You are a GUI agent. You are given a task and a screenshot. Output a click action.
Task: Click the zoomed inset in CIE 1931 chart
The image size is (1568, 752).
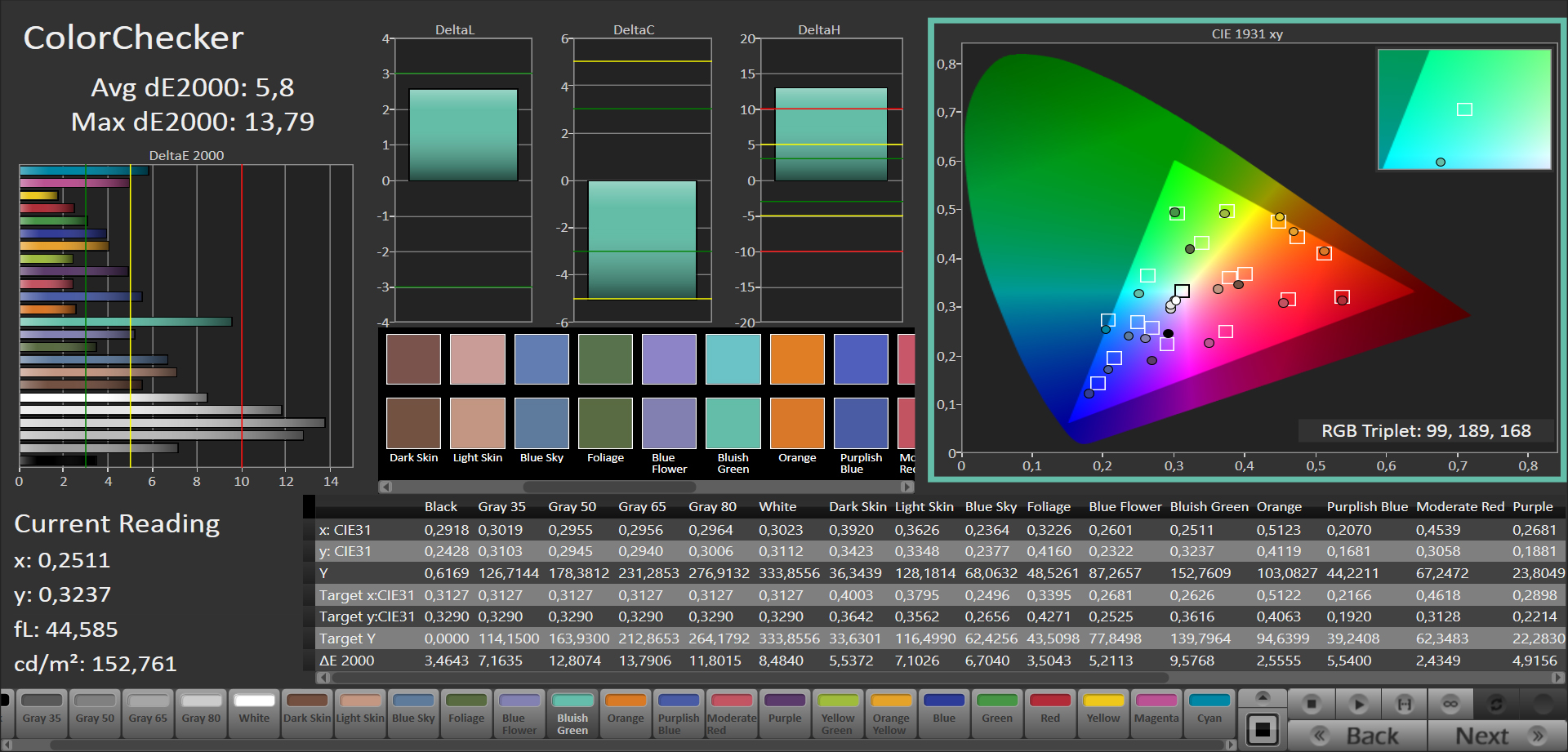[1463, 109]
